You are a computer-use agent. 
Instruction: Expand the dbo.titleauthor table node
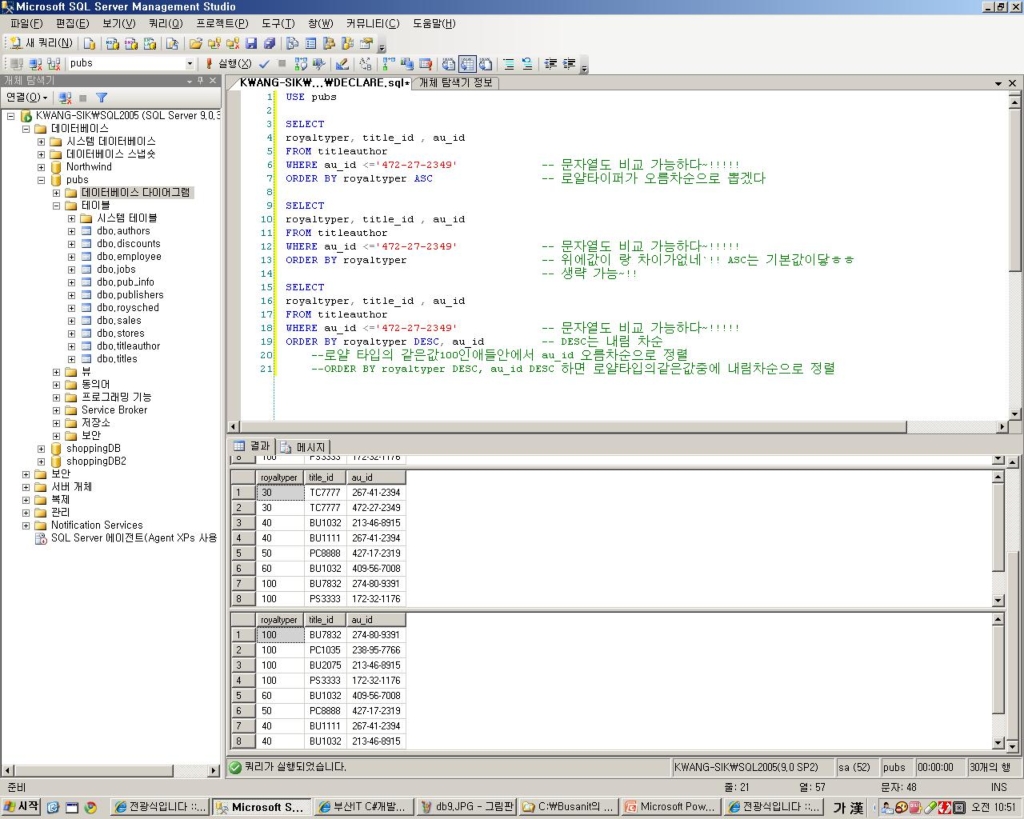71,346
